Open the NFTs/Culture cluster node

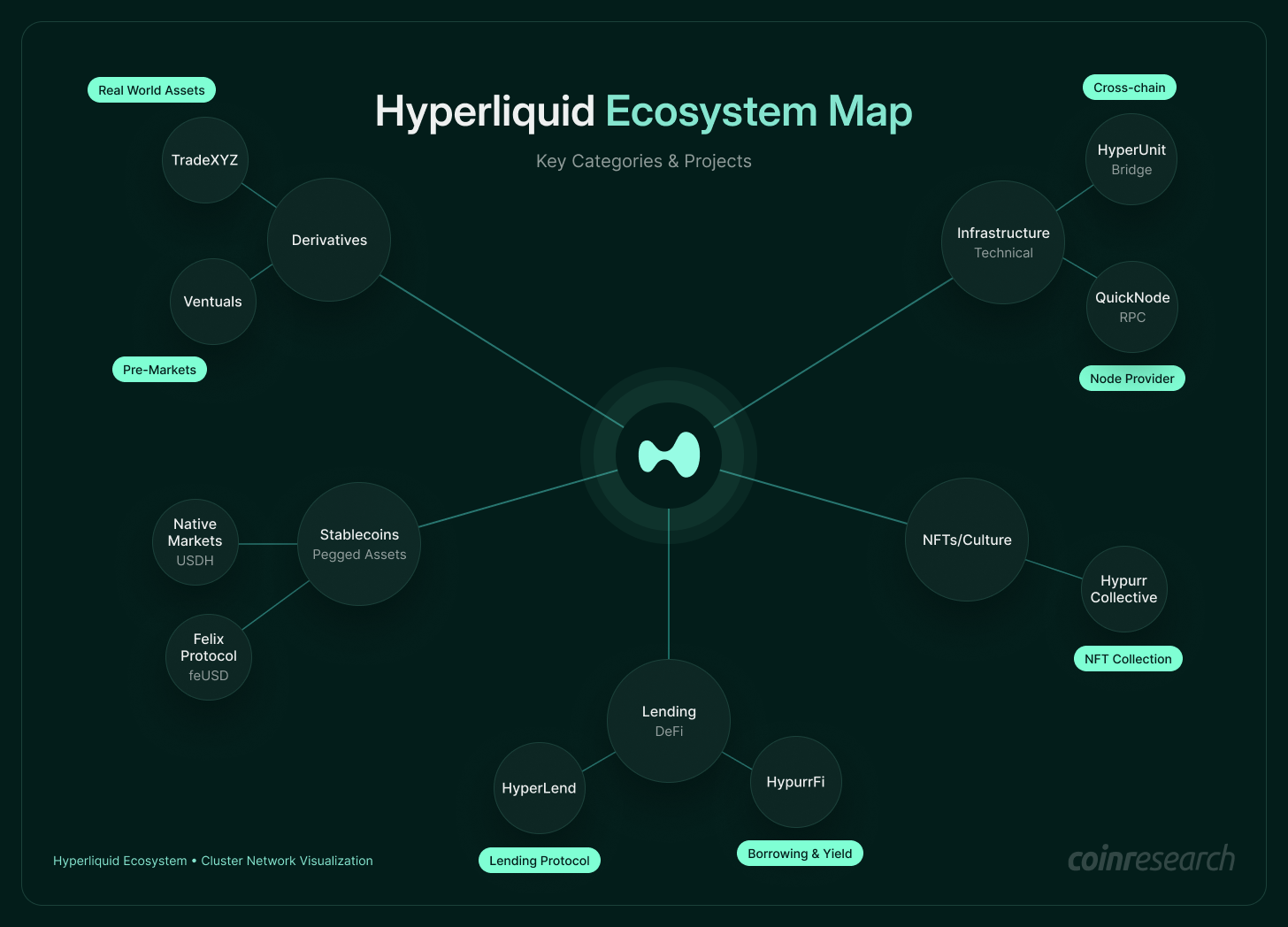point(966,540)
